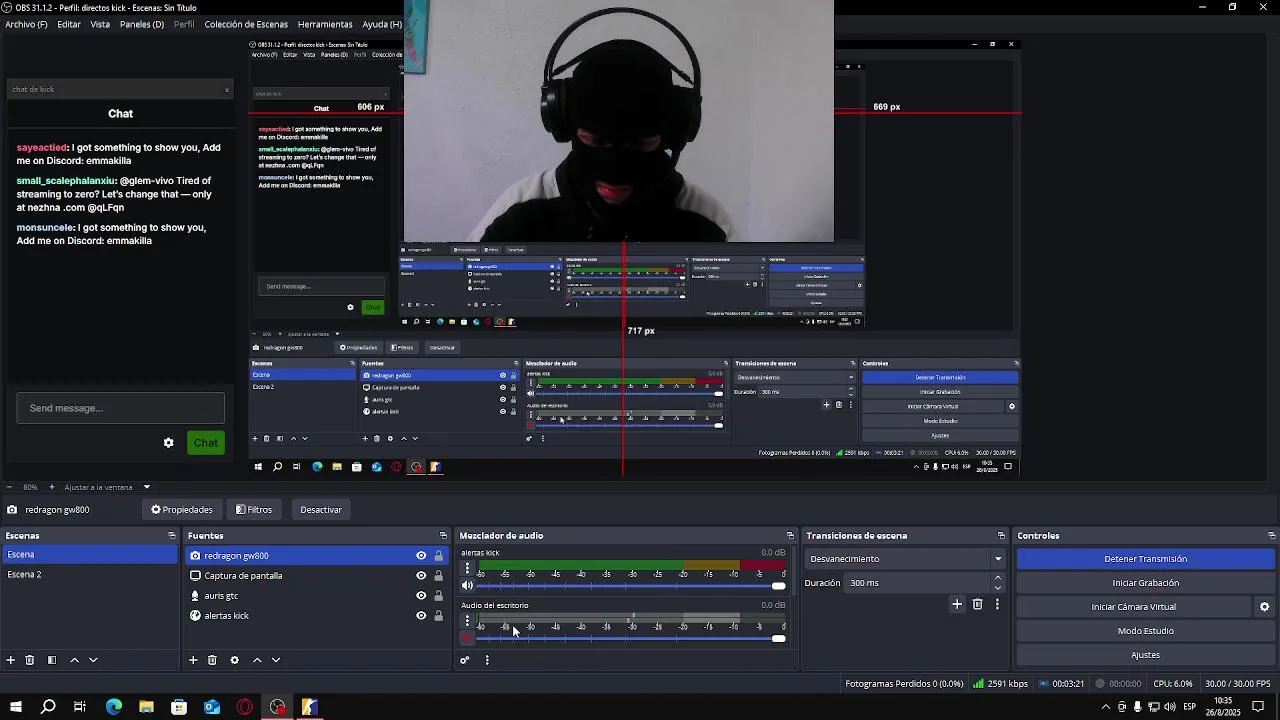
Task: Open source Filtros button
Action: (x=254, y=510)
